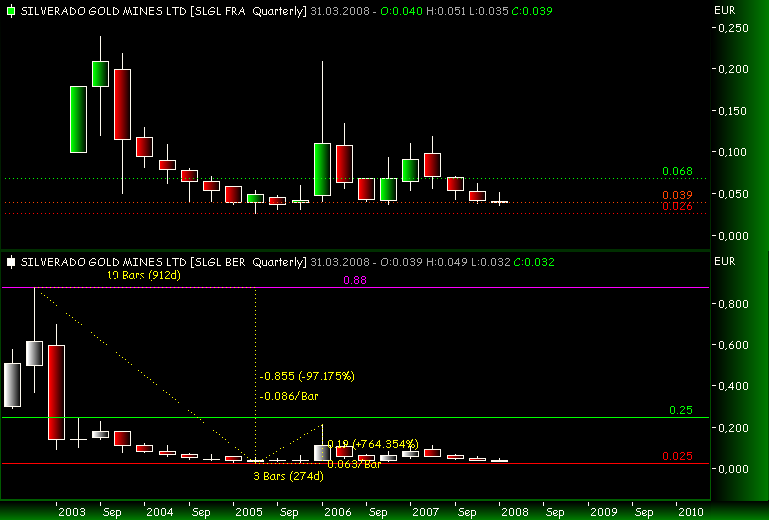
Task: Click the 0,800 price scale label
Action: tap(733, 304)
